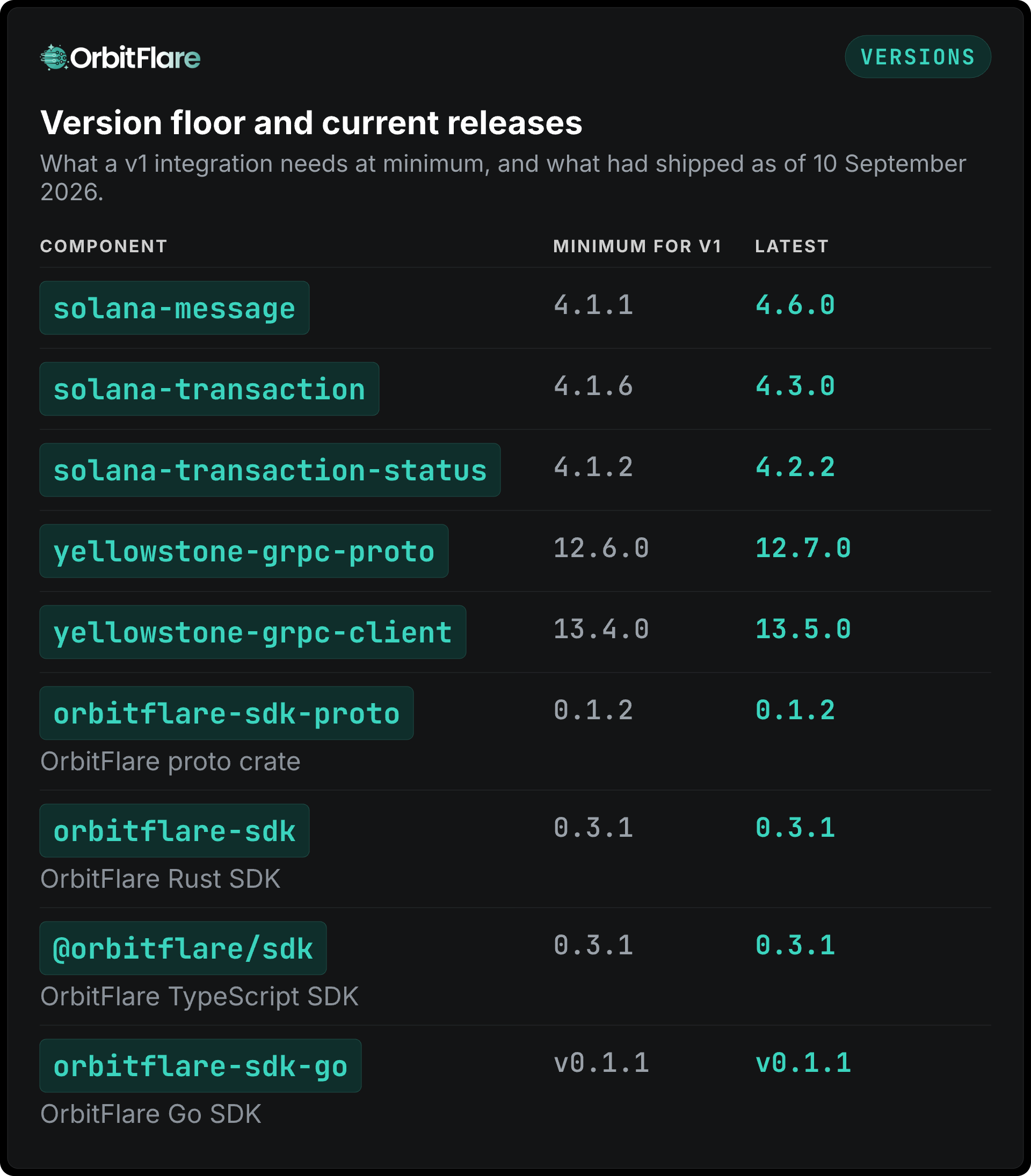Screen dimensions: 1031x1176
Task: Click the LATEST column header
Action: (792, 246)
